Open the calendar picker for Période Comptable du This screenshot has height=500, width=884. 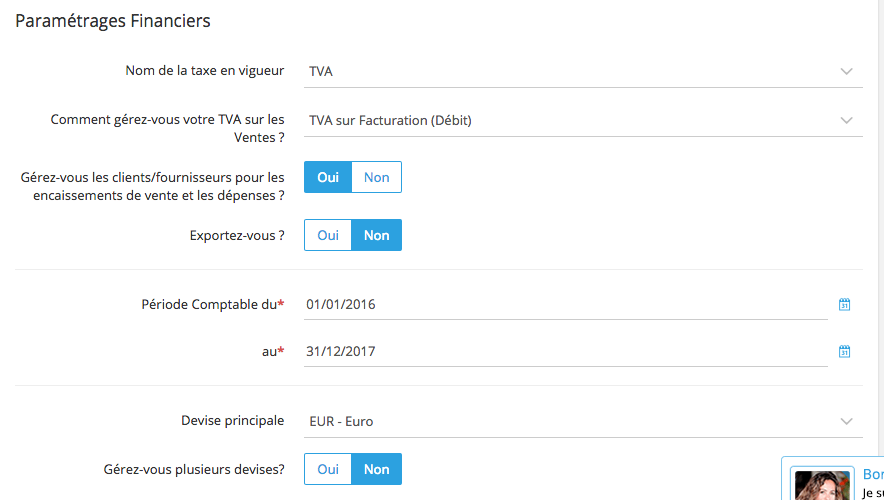[844, 304]
